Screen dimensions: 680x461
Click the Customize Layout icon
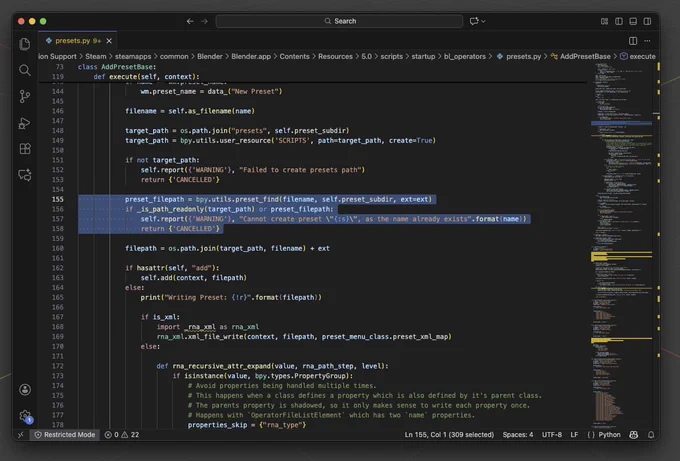604,21
